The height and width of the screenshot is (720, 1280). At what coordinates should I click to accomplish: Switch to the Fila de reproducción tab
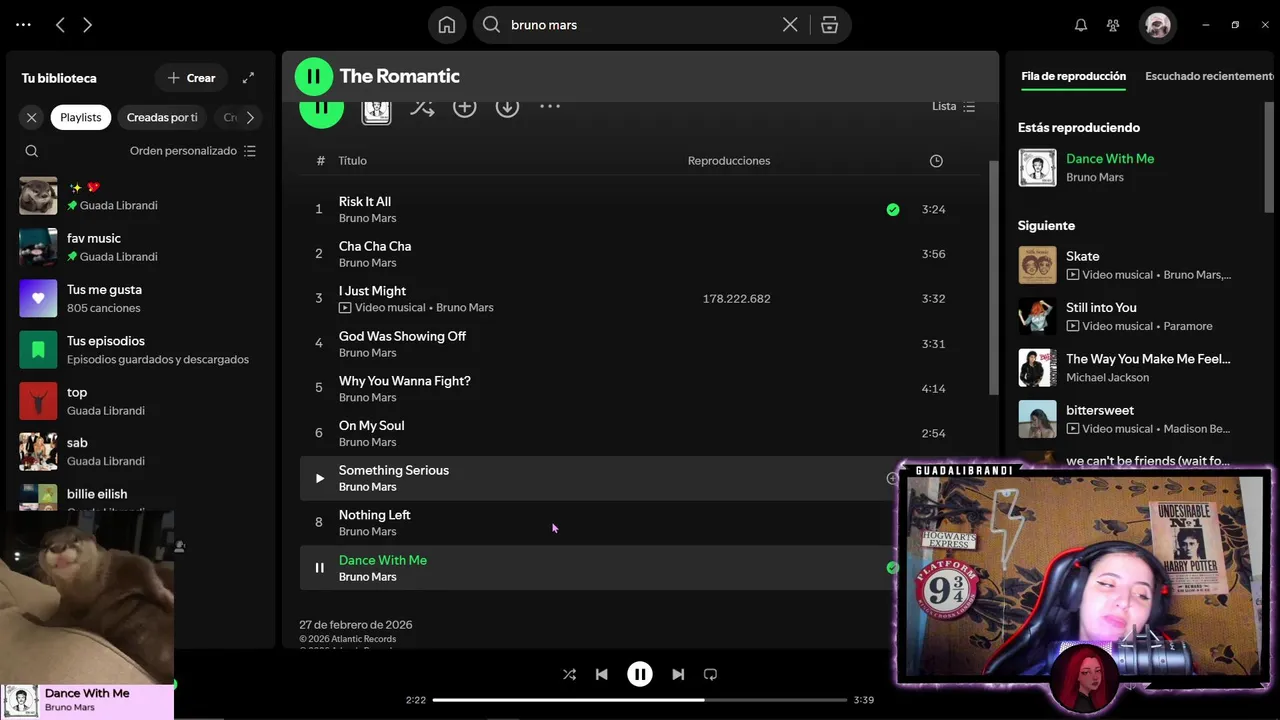[x=1073, y=76]
